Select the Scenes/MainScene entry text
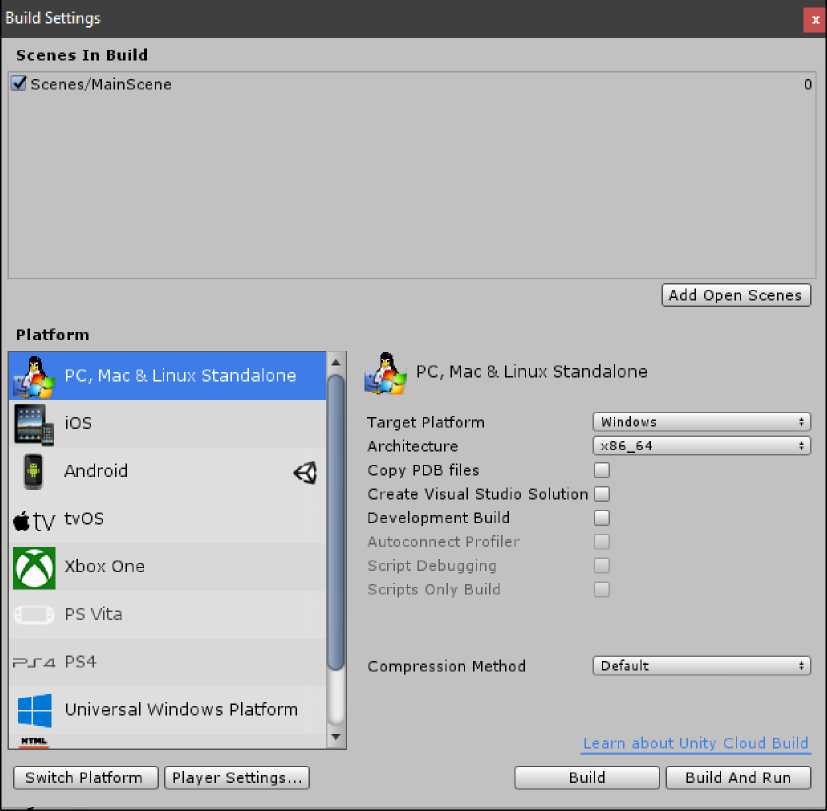 [101, 84]
